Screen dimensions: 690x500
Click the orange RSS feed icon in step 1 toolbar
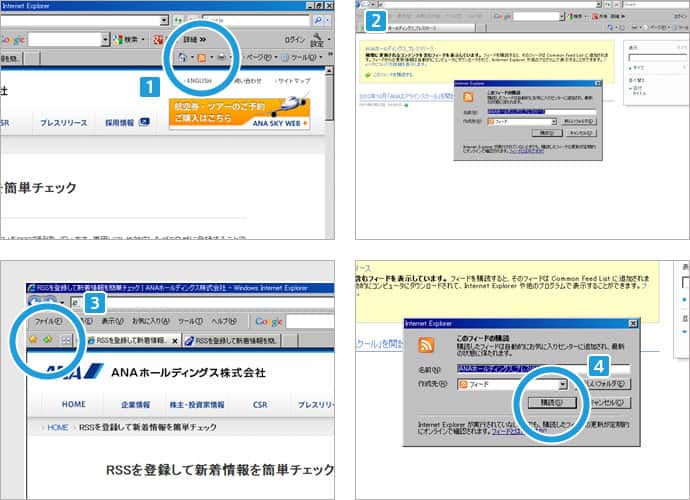pyautogui.click(x=202, y=58)
